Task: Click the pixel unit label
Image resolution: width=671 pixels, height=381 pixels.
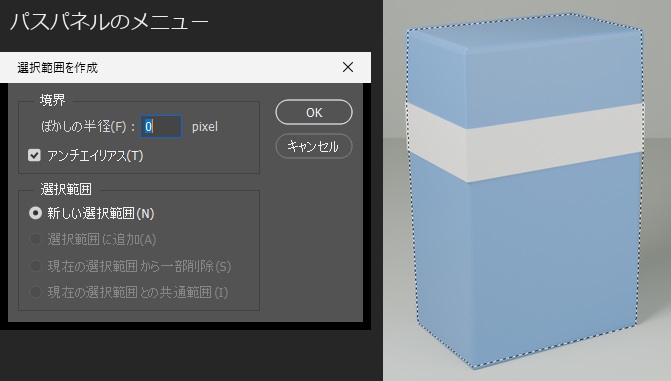Action: click(205, 127)
